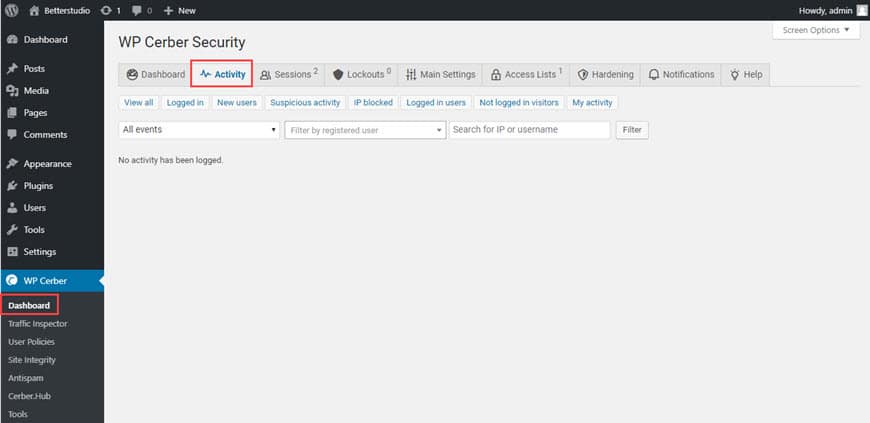Click the New plus icon in admin bar
This screenshot has height=423, width=870.
click(x=169, y=11)
